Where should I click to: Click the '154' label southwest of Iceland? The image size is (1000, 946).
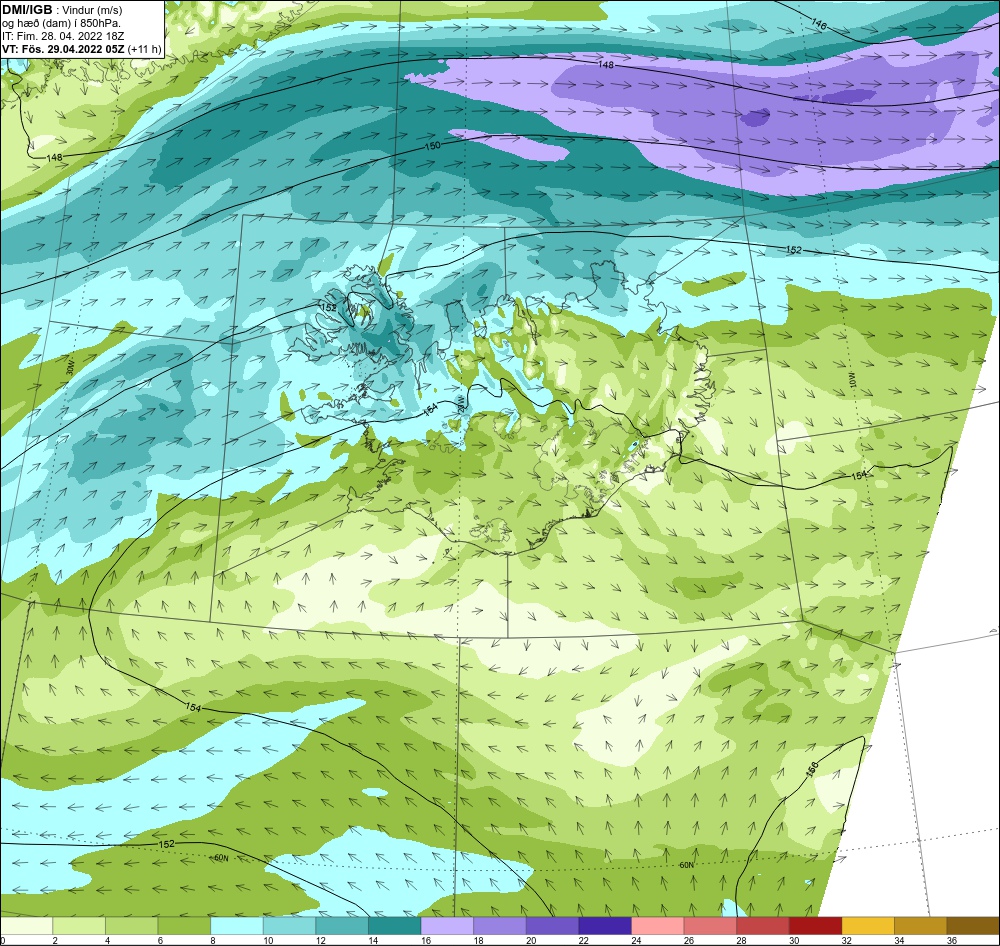pos(193,707)
